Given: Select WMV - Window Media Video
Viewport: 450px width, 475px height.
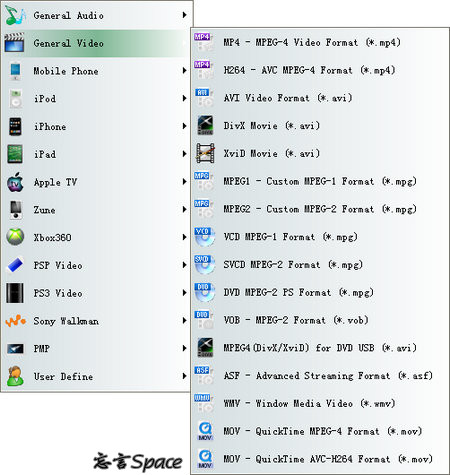Looking at the screenshot, I should [x=320, y=403].
